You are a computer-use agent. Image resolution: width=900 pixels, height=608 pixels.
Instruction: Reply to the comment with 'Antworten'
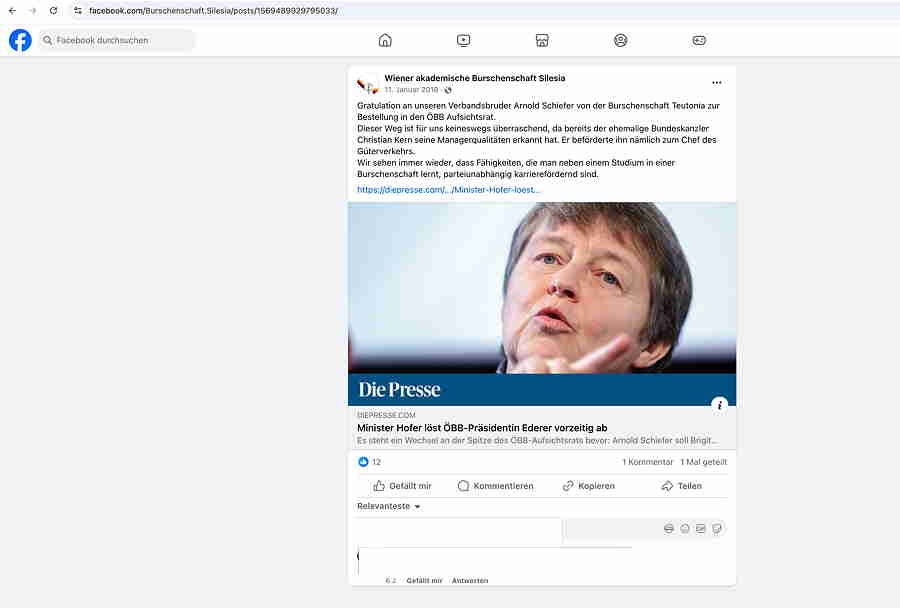[470, 580]
